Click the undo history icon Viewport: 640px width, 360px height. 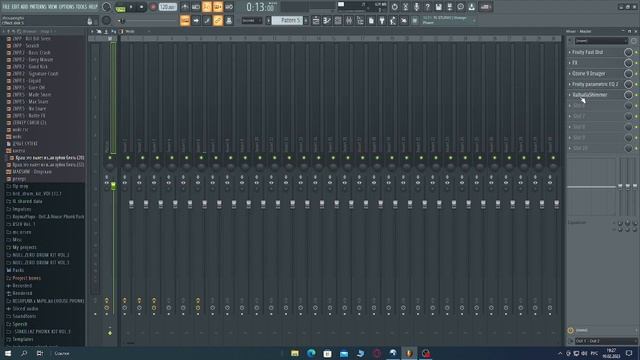394,7
